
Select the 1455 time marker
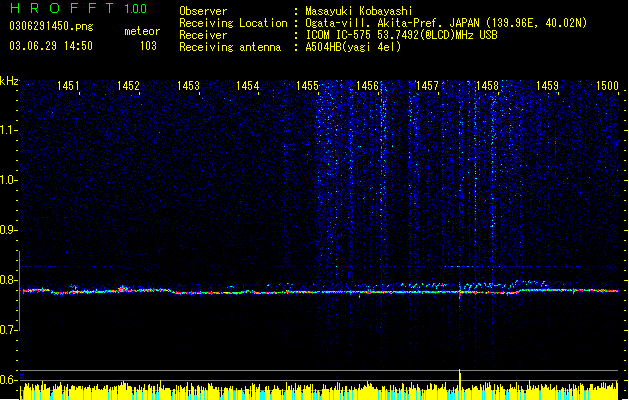pyautogui.click(x=307, y=86)
